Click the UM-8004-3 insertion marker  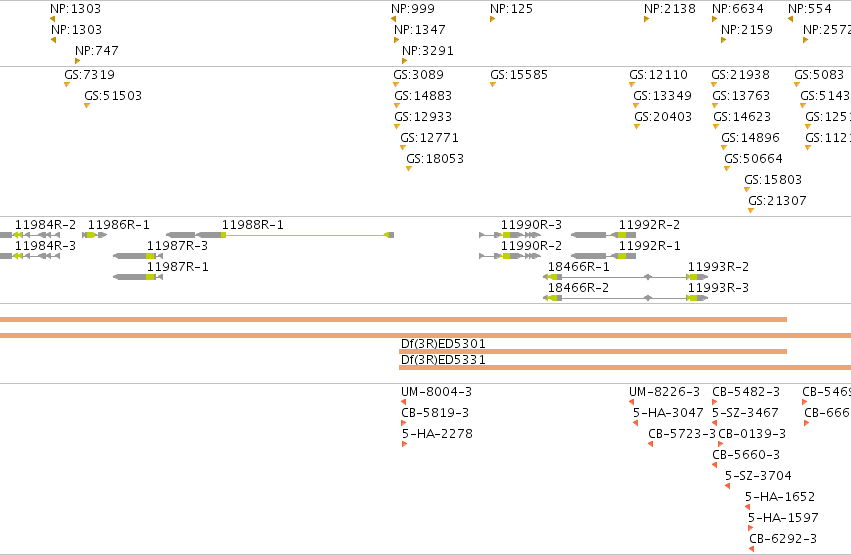[x=403, y=402]
